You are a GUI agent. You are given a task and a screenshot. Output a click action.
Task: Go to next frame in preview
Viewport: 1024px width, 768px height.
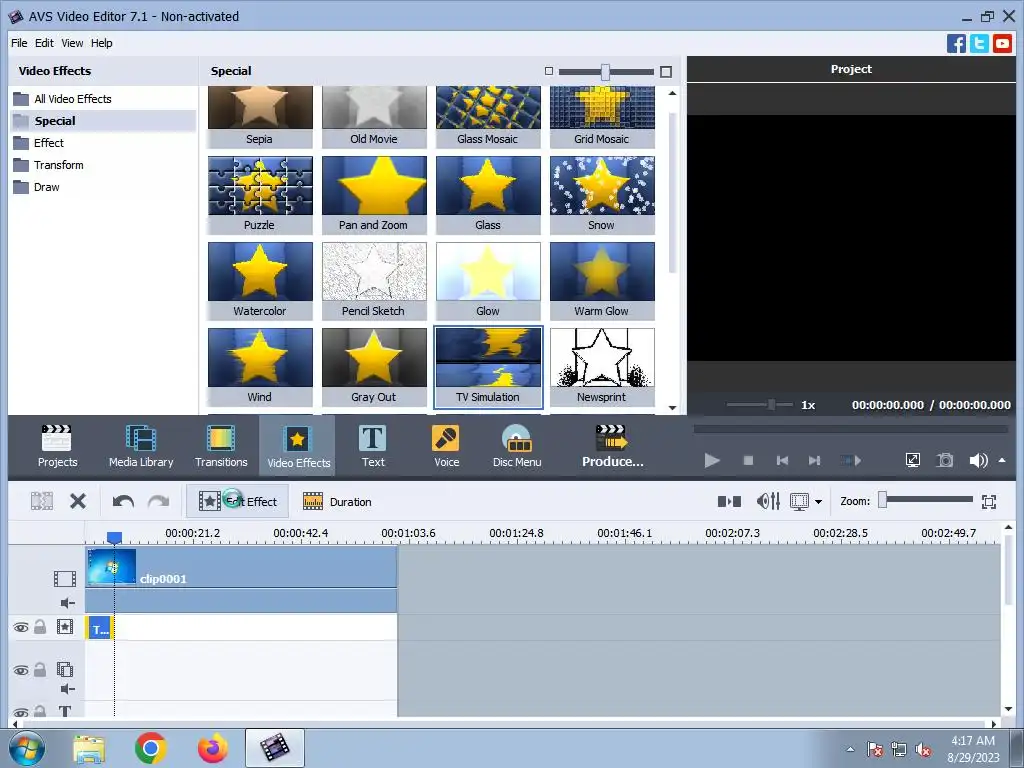point(814,460)
